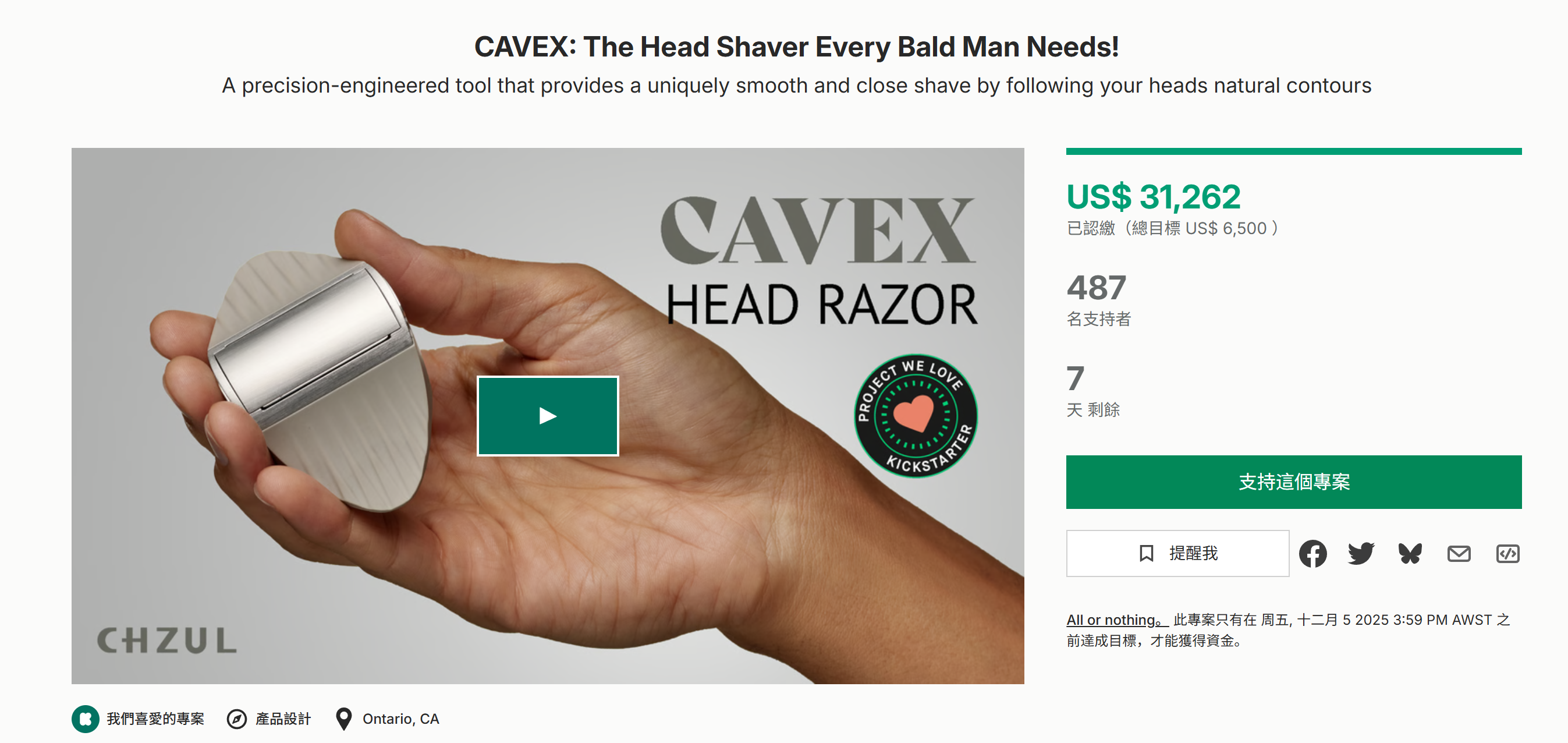Screen dimensions: 1568x743
Task: Open the embed code icon
Action: [x=1507, y=554]
